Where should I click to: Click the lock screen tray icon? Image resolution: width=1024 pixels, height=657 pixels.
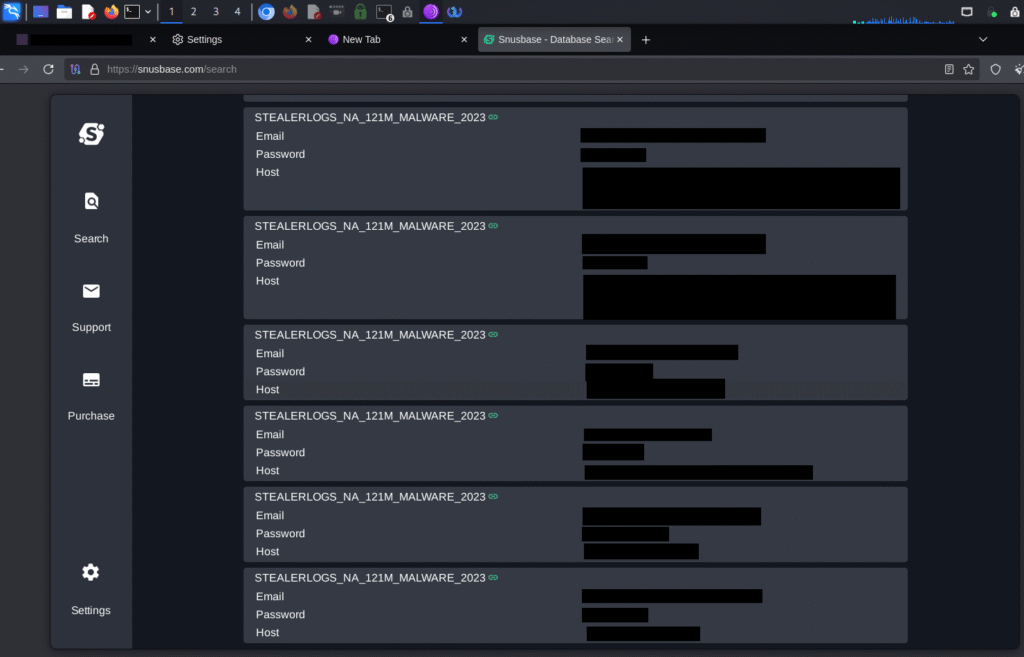(x=1016, y=12)
